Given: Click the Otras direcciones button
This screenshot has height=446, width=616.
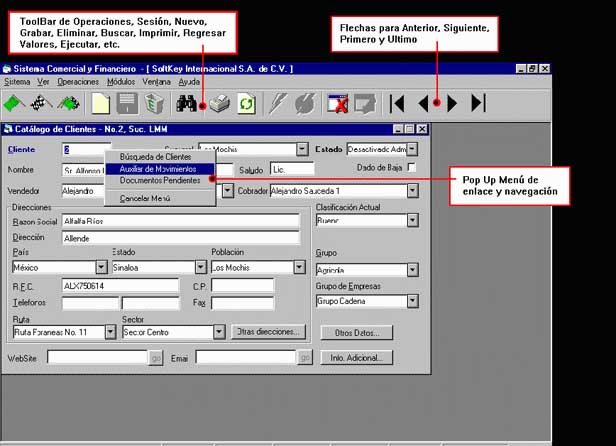Looking at the screenshot, I should coord(268,332).
